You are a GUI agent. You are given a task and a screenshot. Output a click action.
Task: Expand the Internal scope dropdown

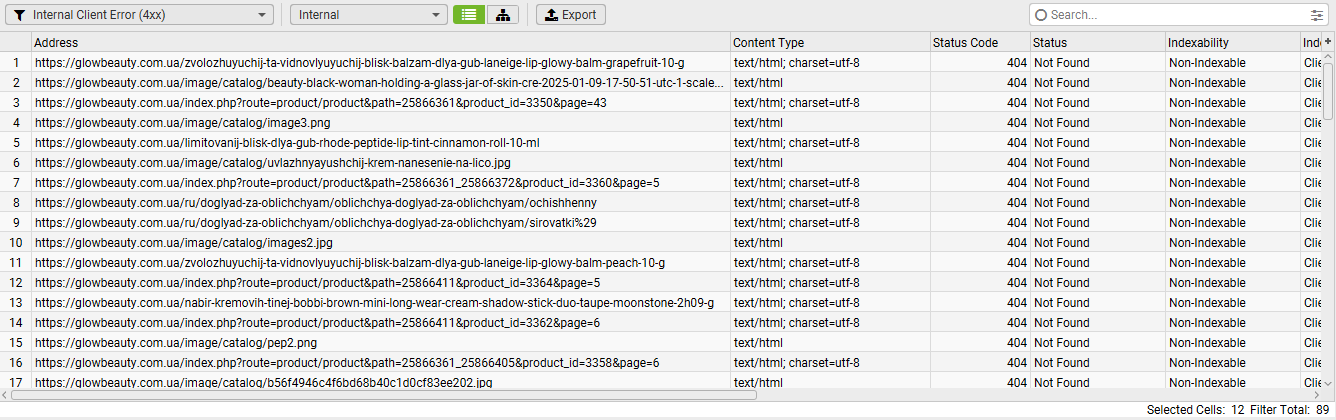(x=368, y=15)
